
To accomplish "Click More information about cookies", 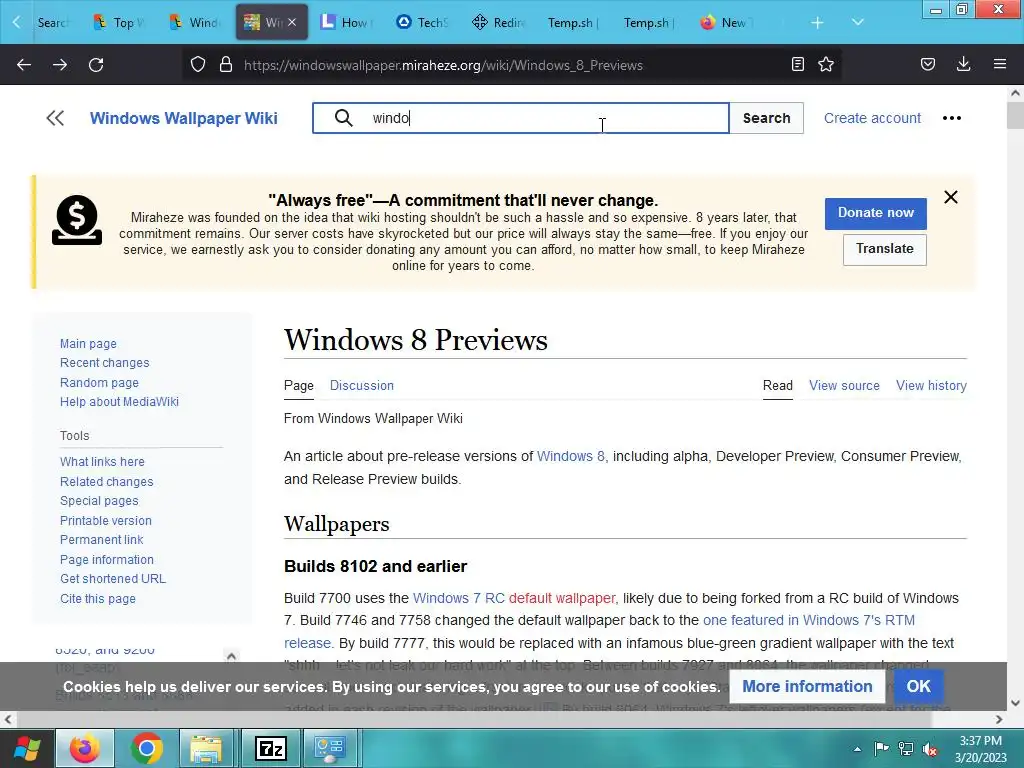I will (x=807, y=686).
